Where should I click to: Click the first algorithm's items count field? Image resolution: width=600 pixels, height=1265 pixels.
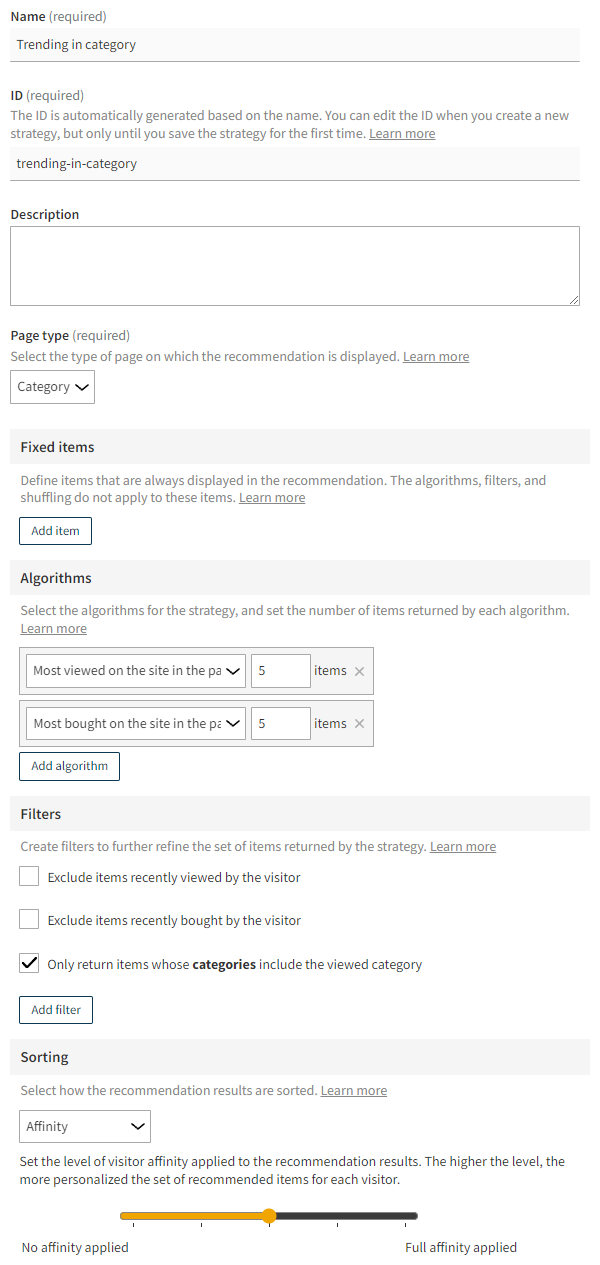tap(280, 670)
